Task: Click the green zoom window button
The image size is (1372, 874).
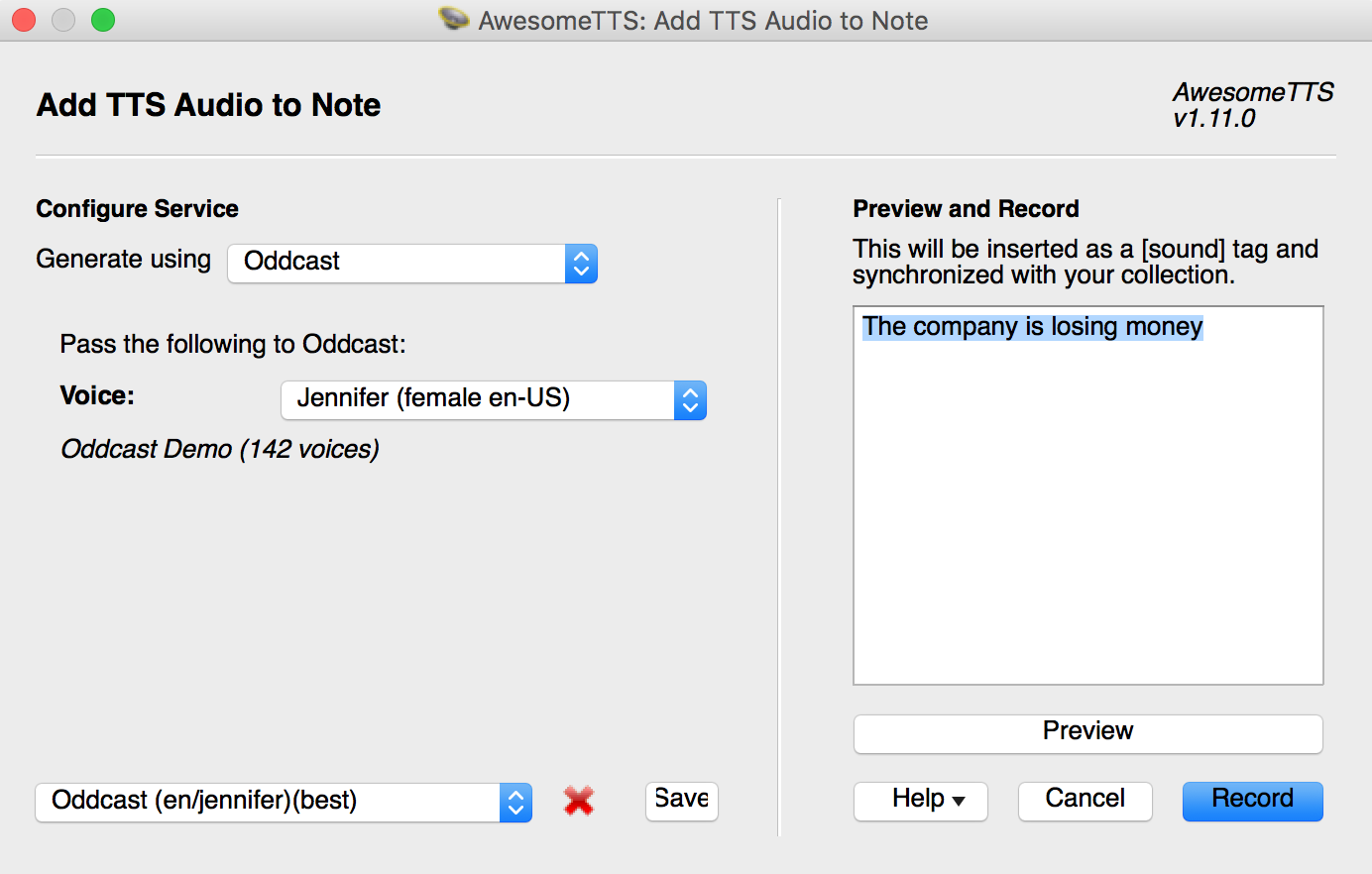Action: tap(103, 20)
